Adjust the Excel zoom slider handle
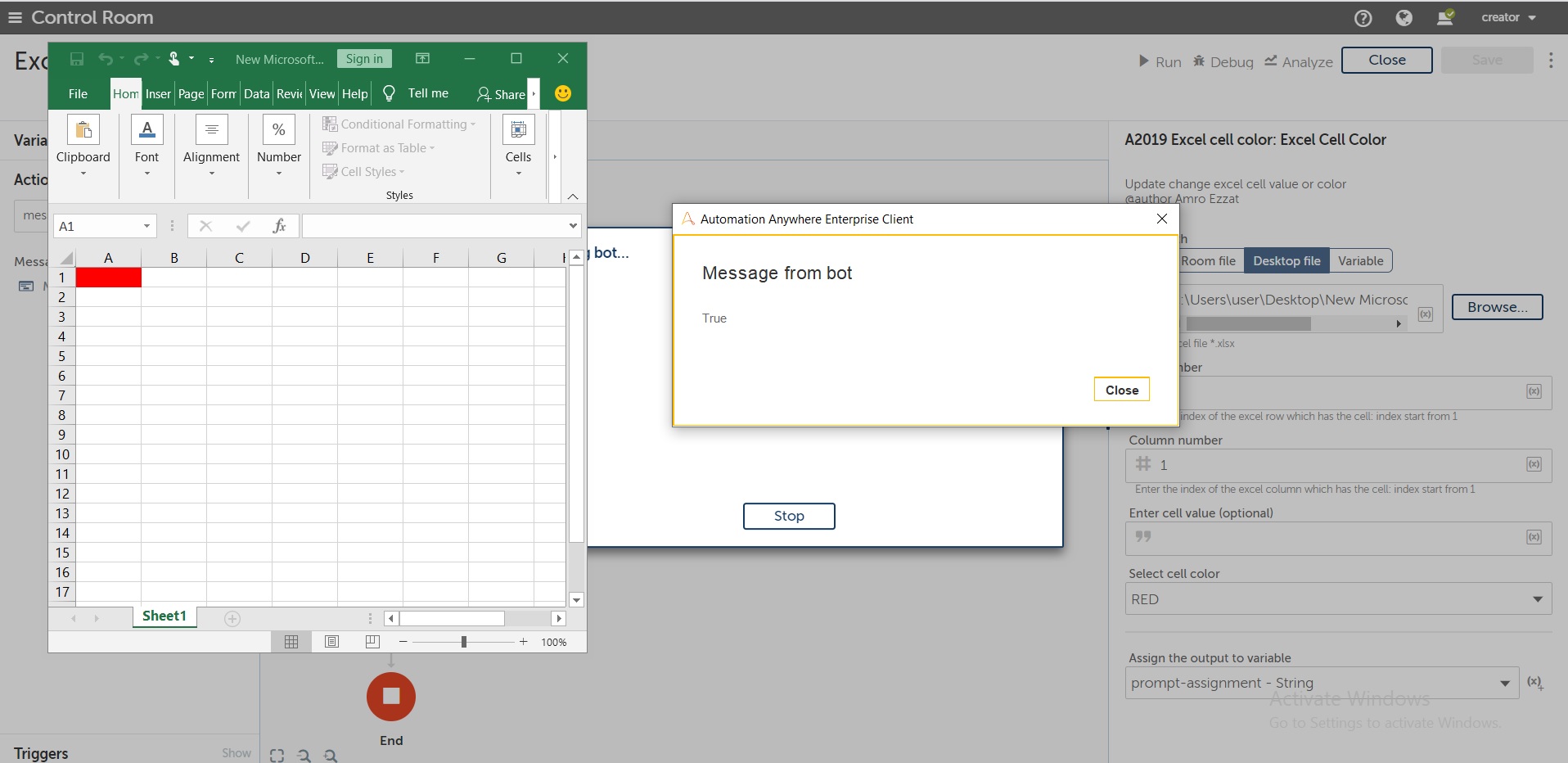This screenshot has width=1568, height=763. click(x=463, y=642)
